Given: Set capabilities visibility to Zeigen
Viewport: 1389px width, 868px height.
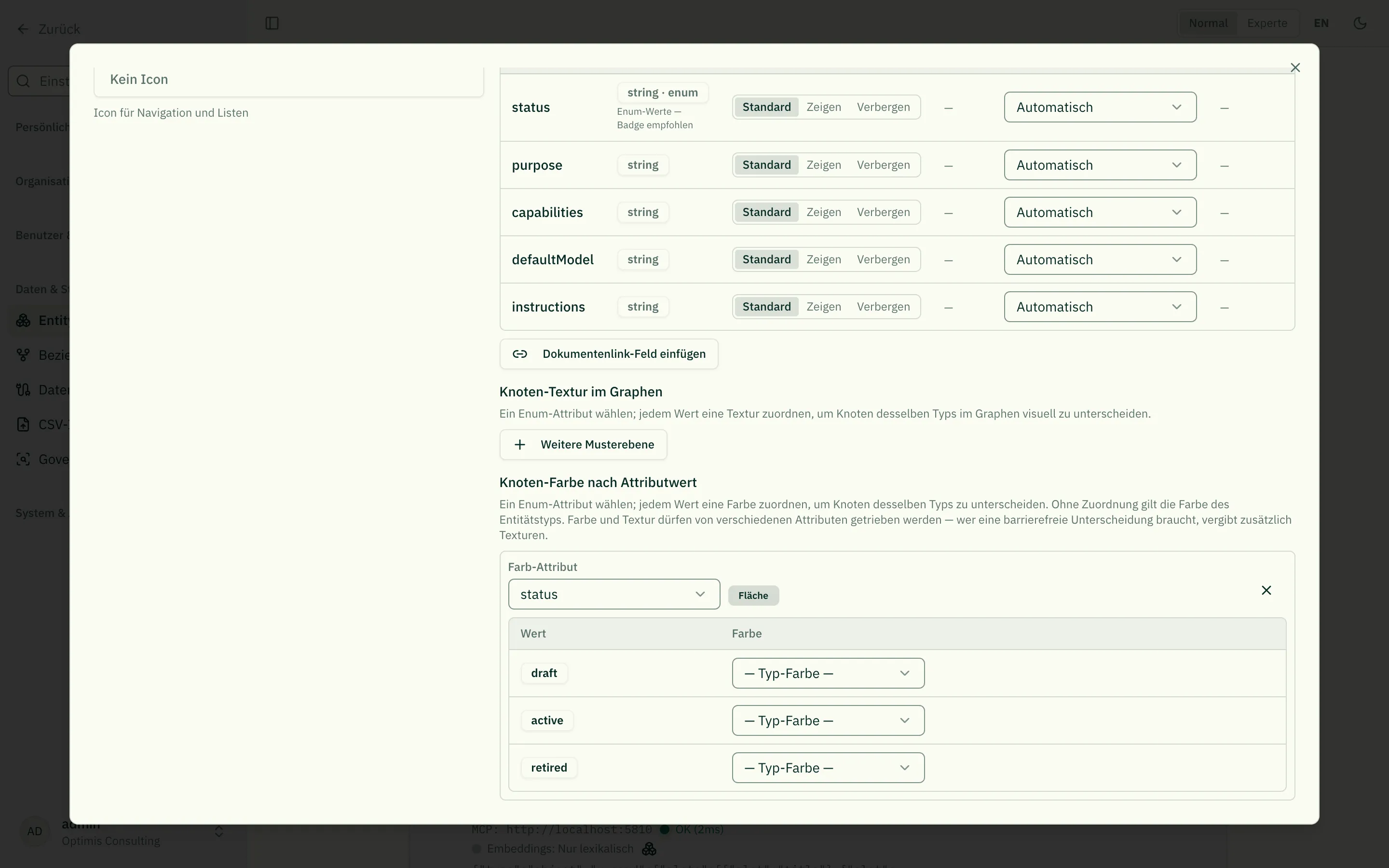Looking at the screenshot, I should pos(824,212).
